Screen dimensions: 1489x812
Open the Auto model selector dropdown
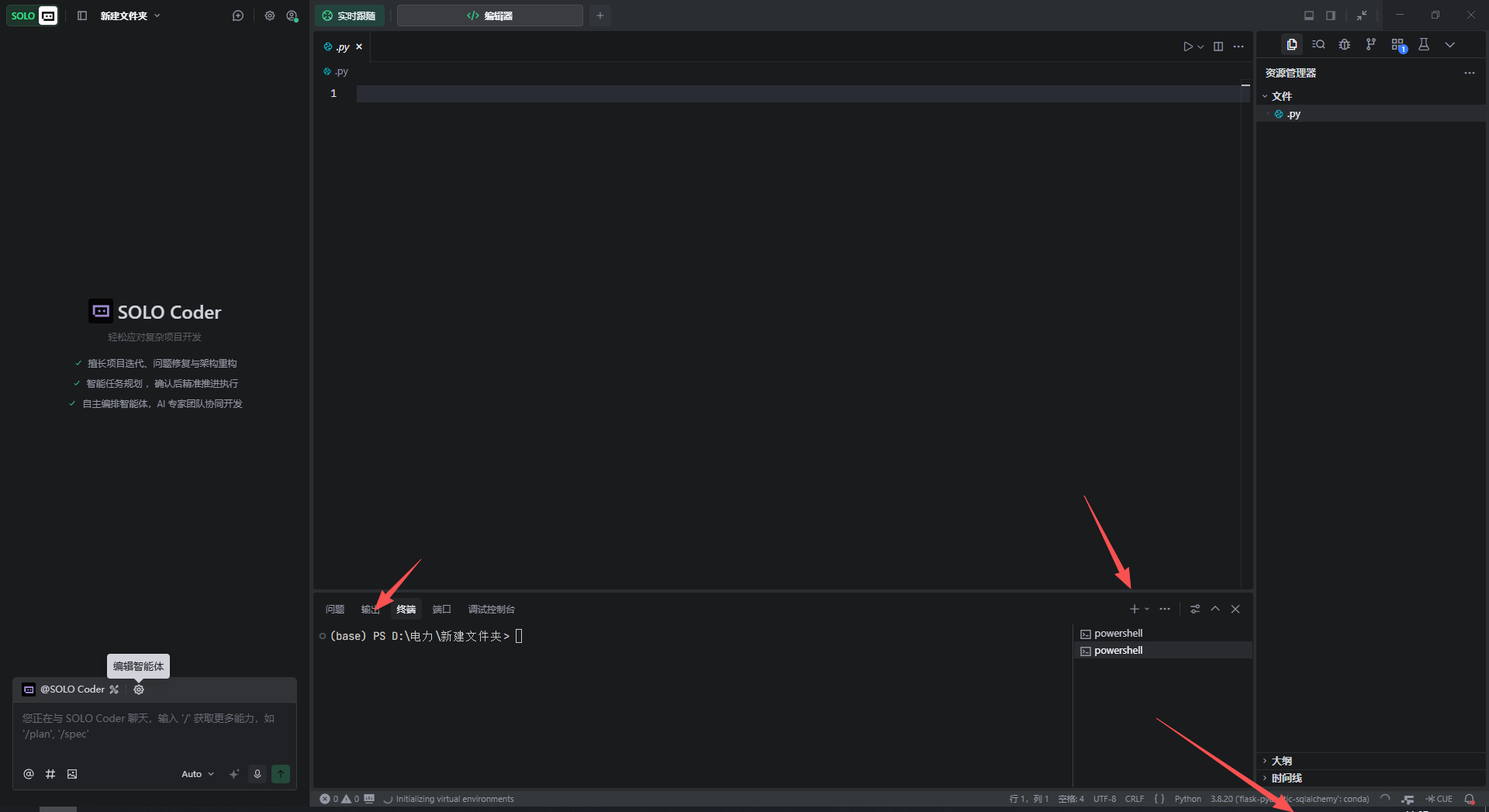[198, 774]
